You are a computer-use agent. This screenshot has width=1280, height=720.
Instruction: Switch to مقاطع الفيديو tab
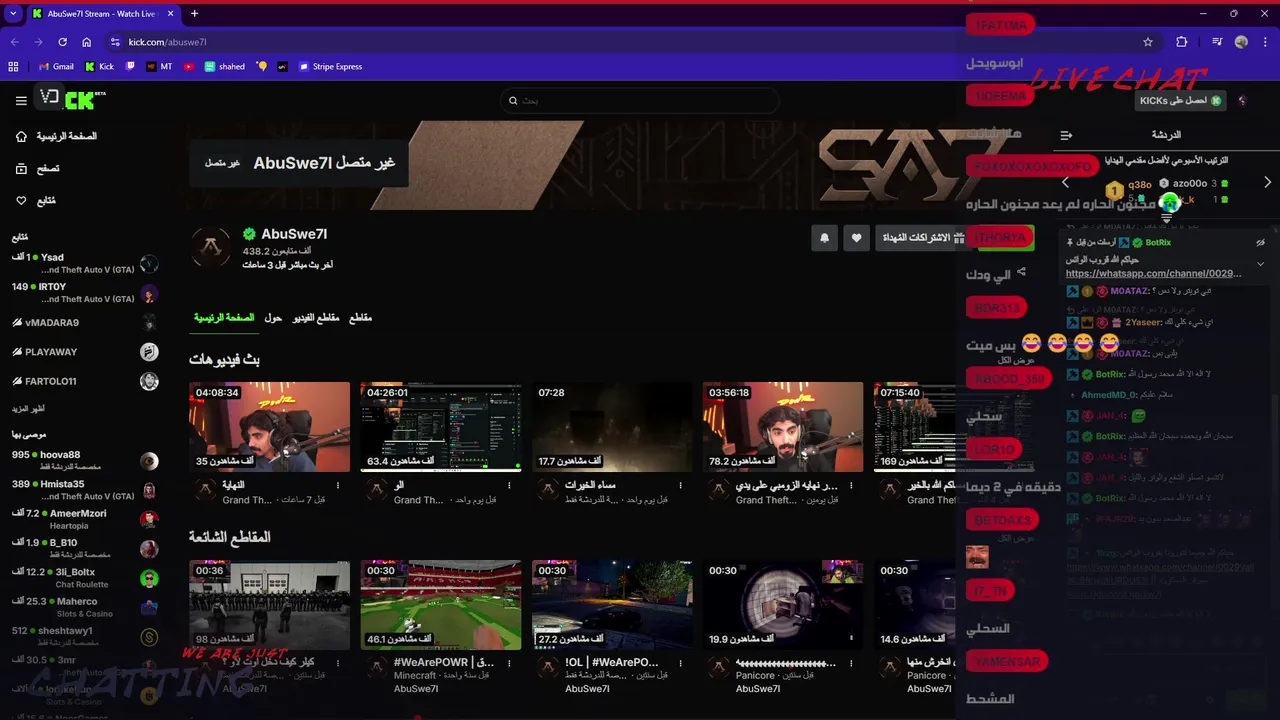click(x=316, y=318)
